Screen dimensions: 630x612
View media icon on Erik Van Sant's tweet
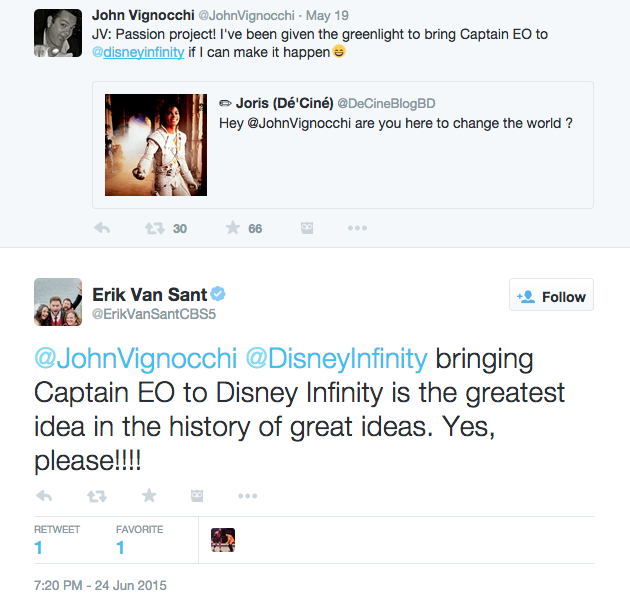[x=198, y=495]
